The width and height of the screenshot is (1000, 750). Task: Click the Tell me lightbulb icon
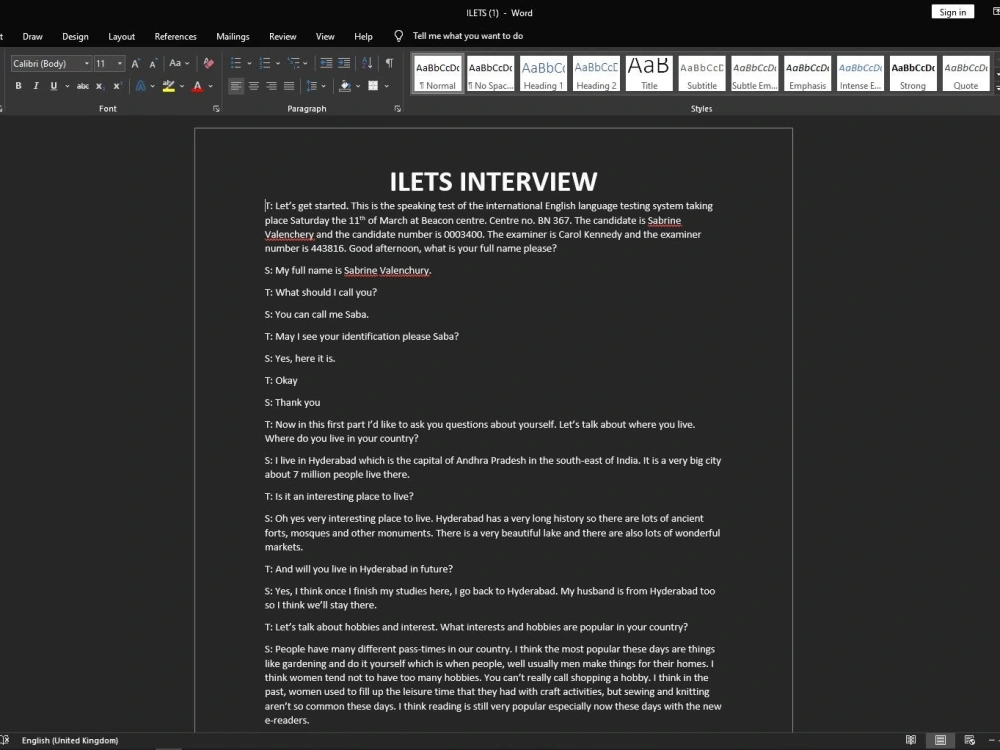(x=399, y=36)
